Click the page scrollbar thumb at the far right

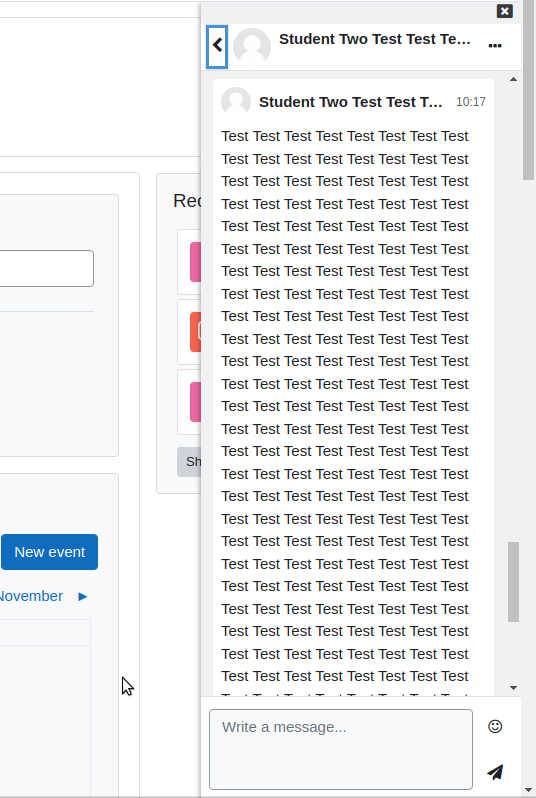click(x=529, y=90)
